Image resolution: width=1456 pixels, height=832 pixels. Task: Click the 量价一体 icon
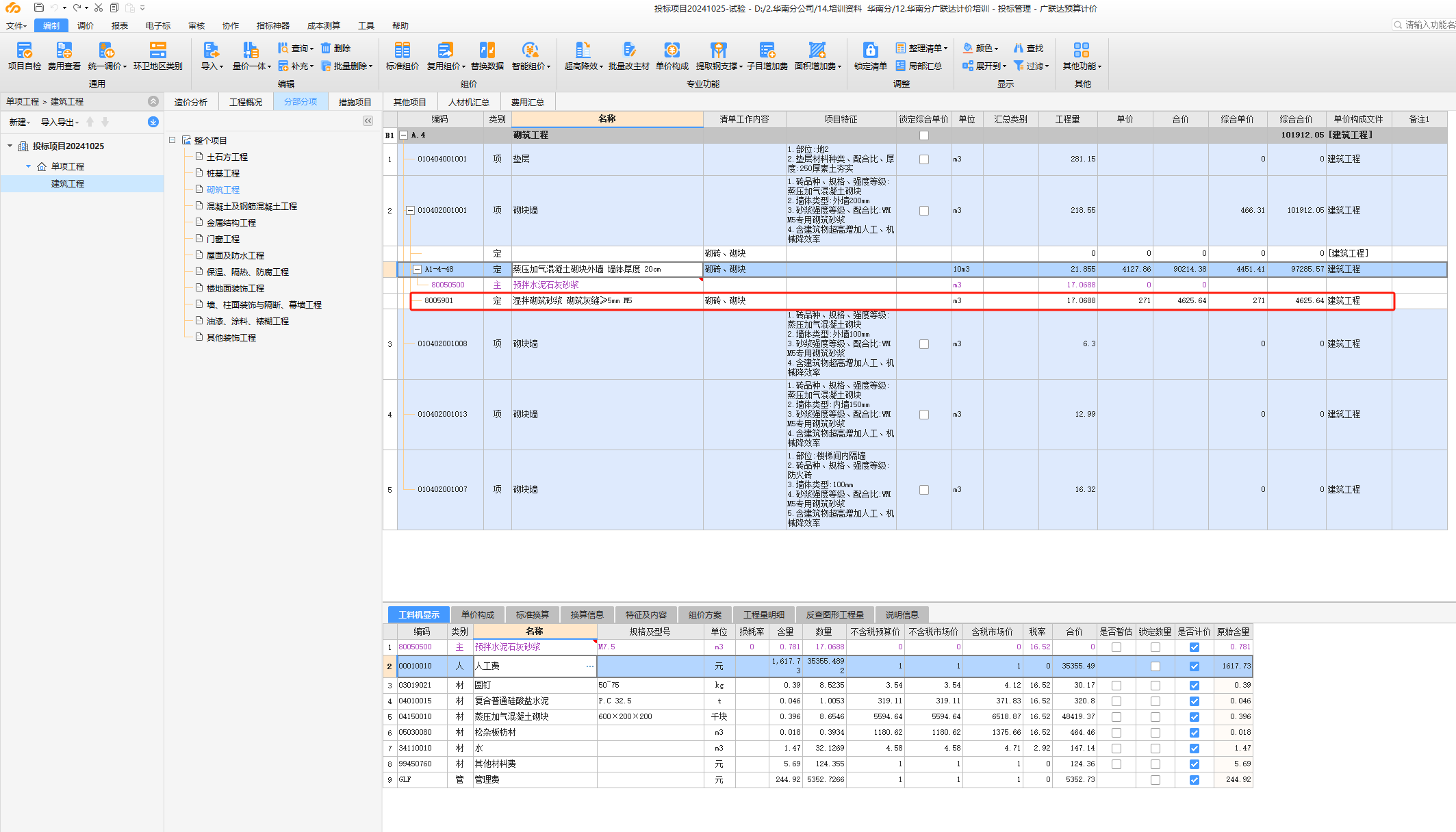coord(251,51)
